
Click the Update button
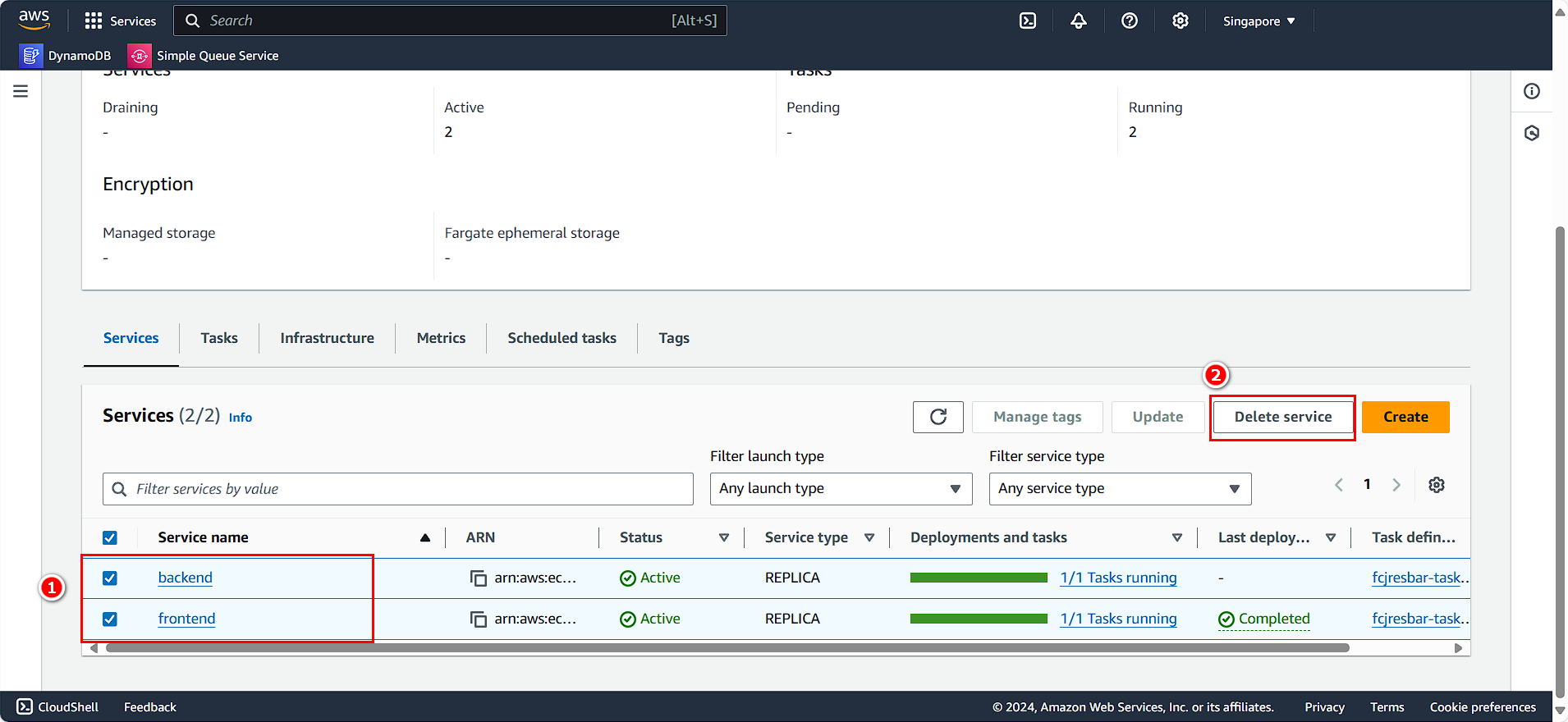pos(1158,417)
